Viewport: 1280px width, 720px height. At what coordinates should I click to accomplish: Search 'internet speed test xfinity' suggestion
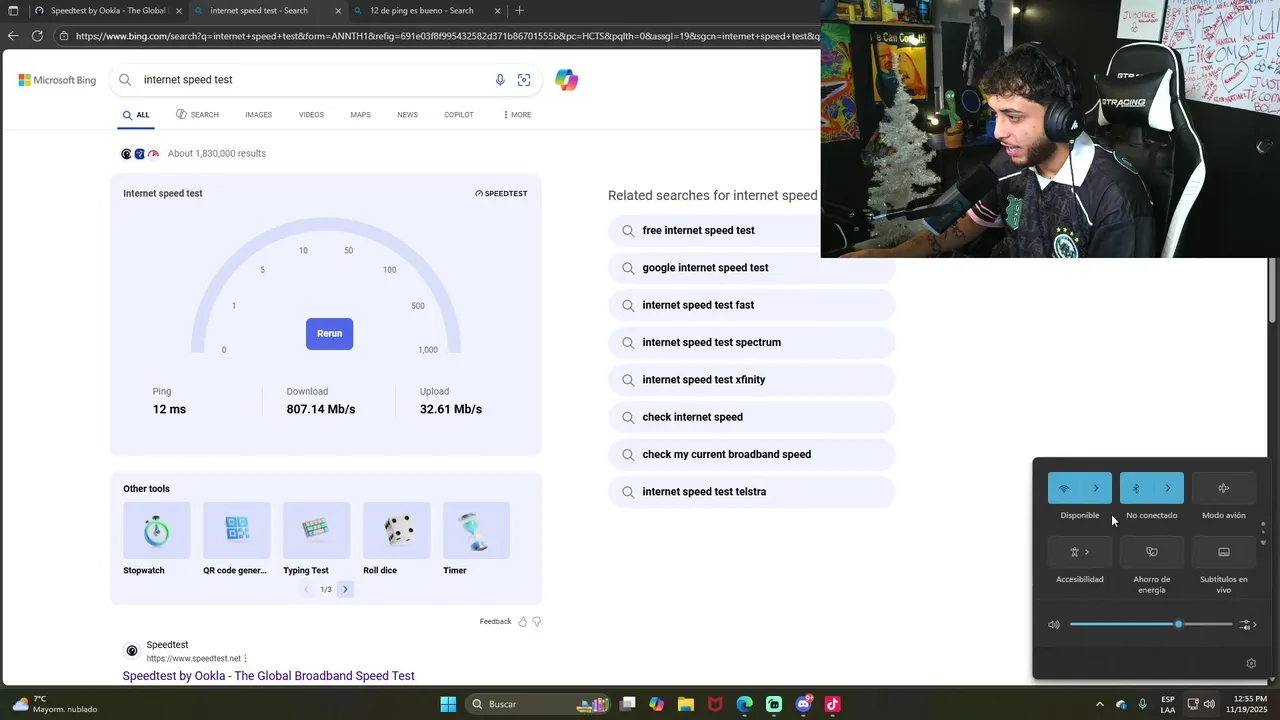click(751, 380)
